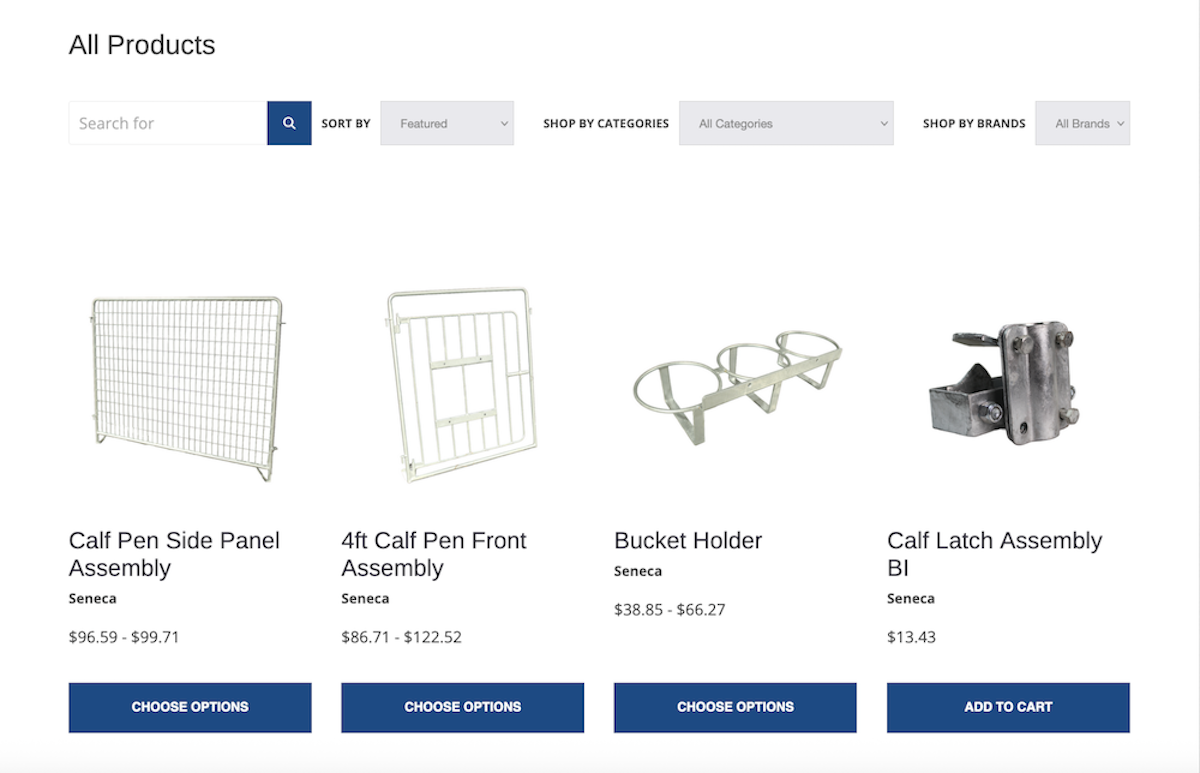The width and height of the screenshot is (1200, 773).
Task: Open the 4ft Calf Pen Front image
Action: [461, 385]
